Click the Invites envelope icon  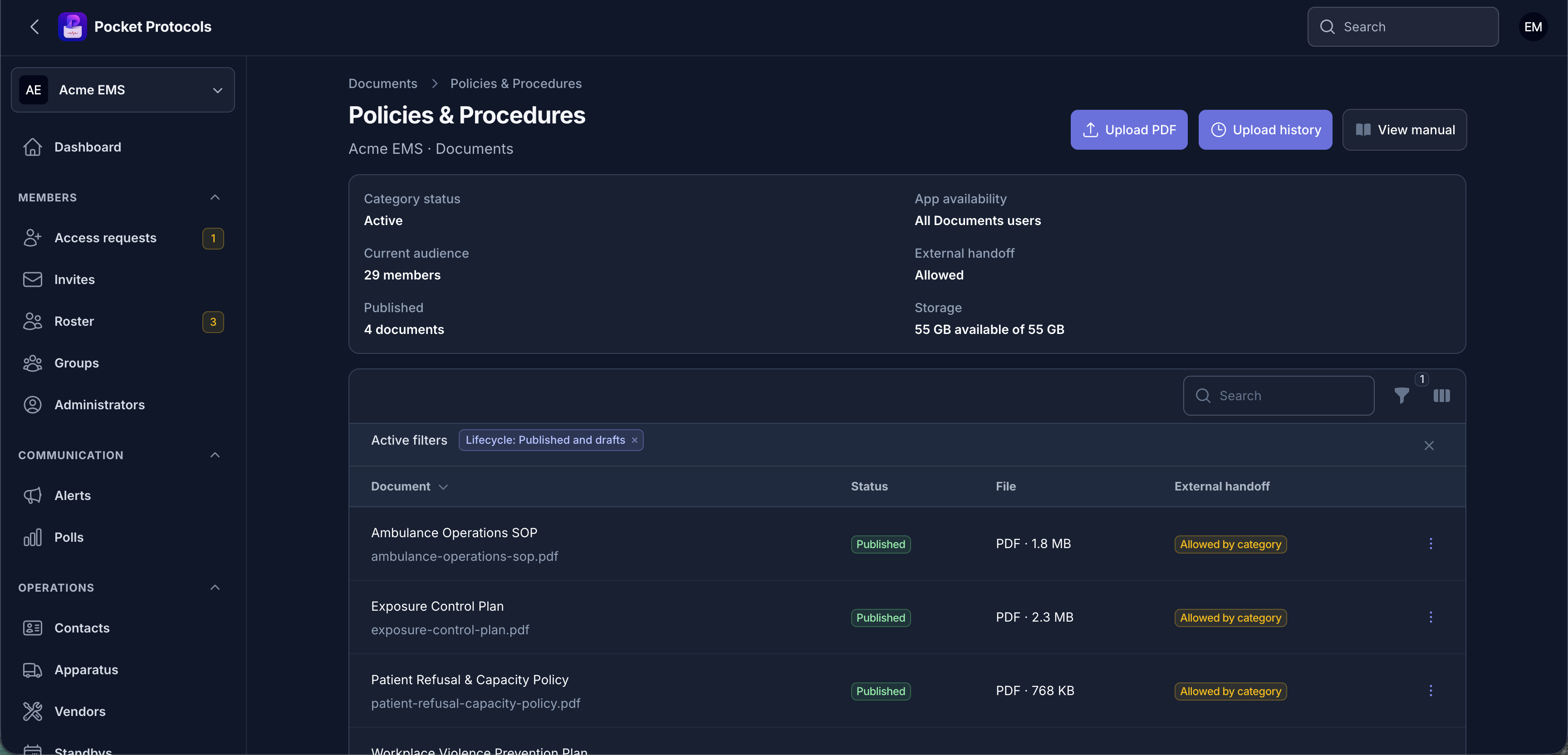click(32, 279)
